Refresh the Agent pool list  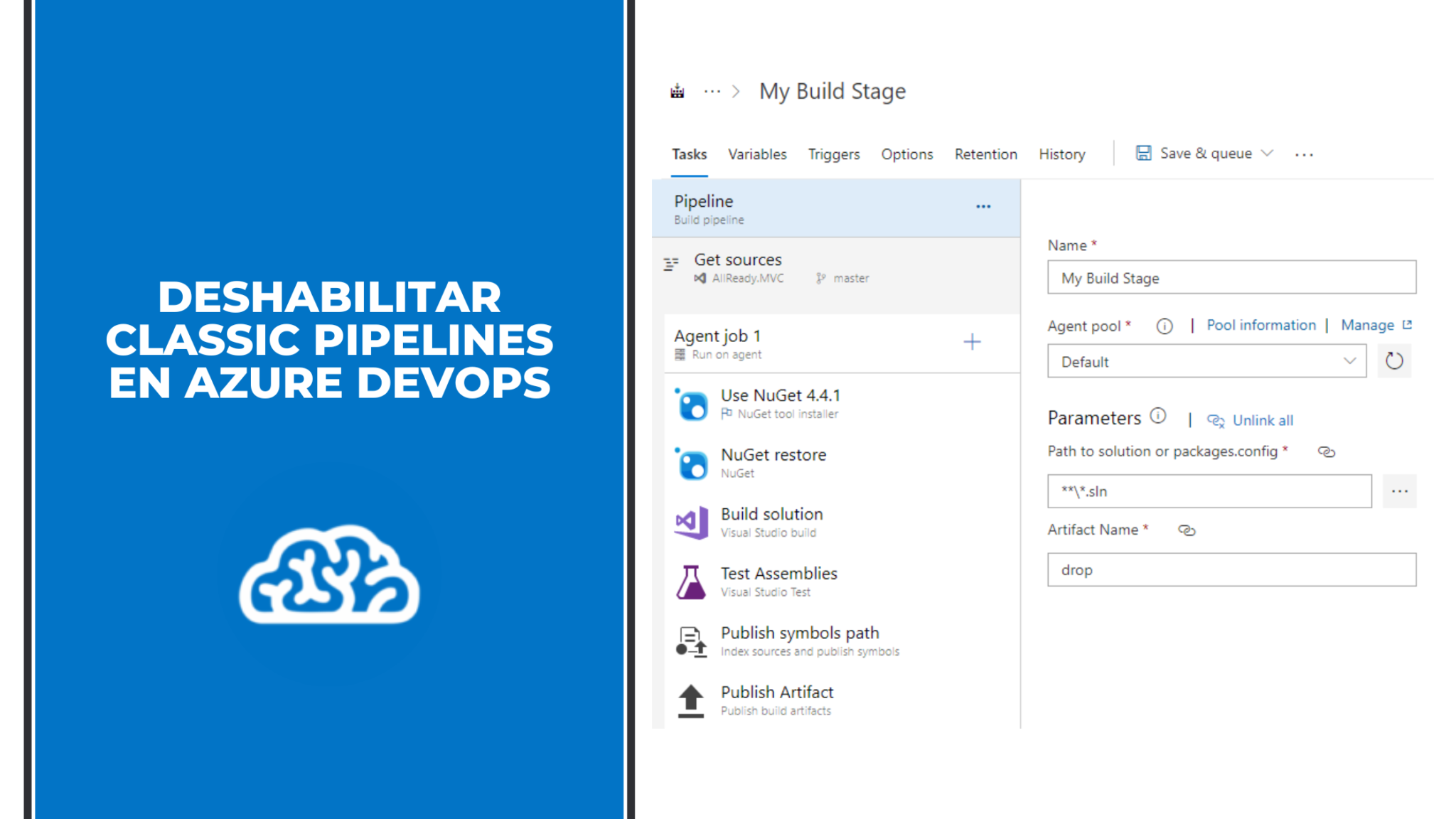(x=1394, y=361)
